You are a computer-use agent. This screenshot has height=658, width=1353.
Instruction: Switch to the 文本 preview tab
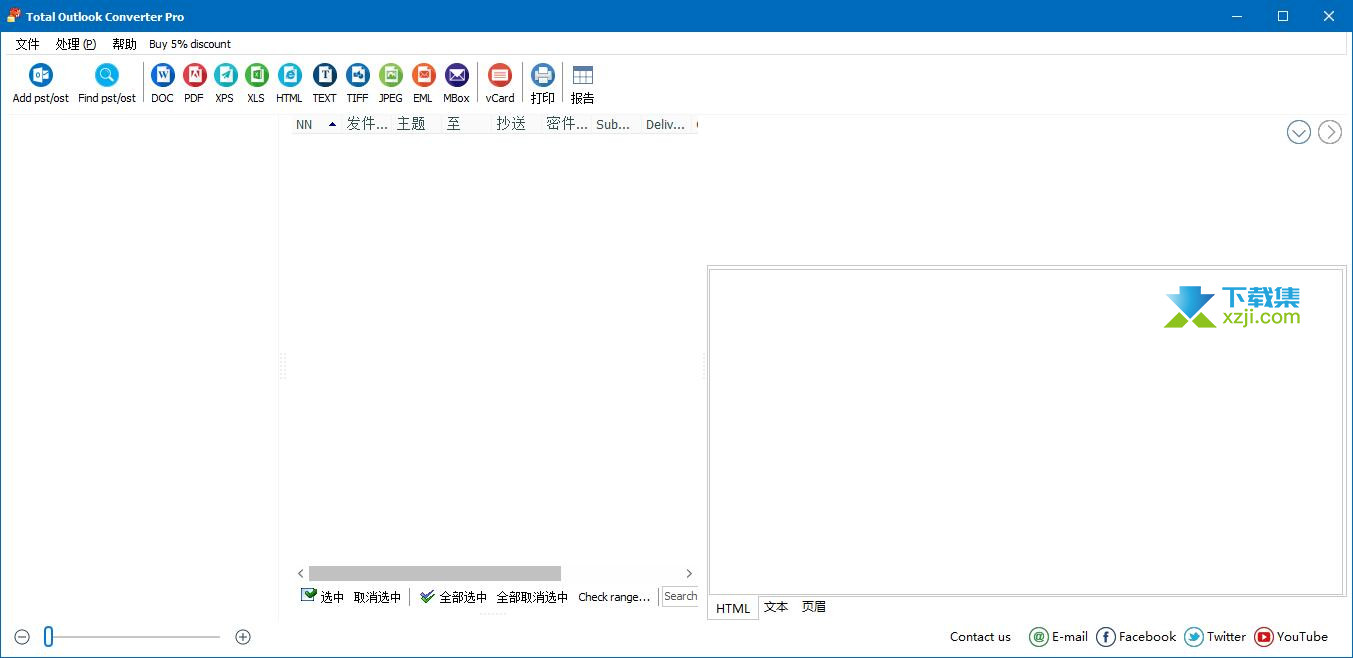[x=776, y=607]
